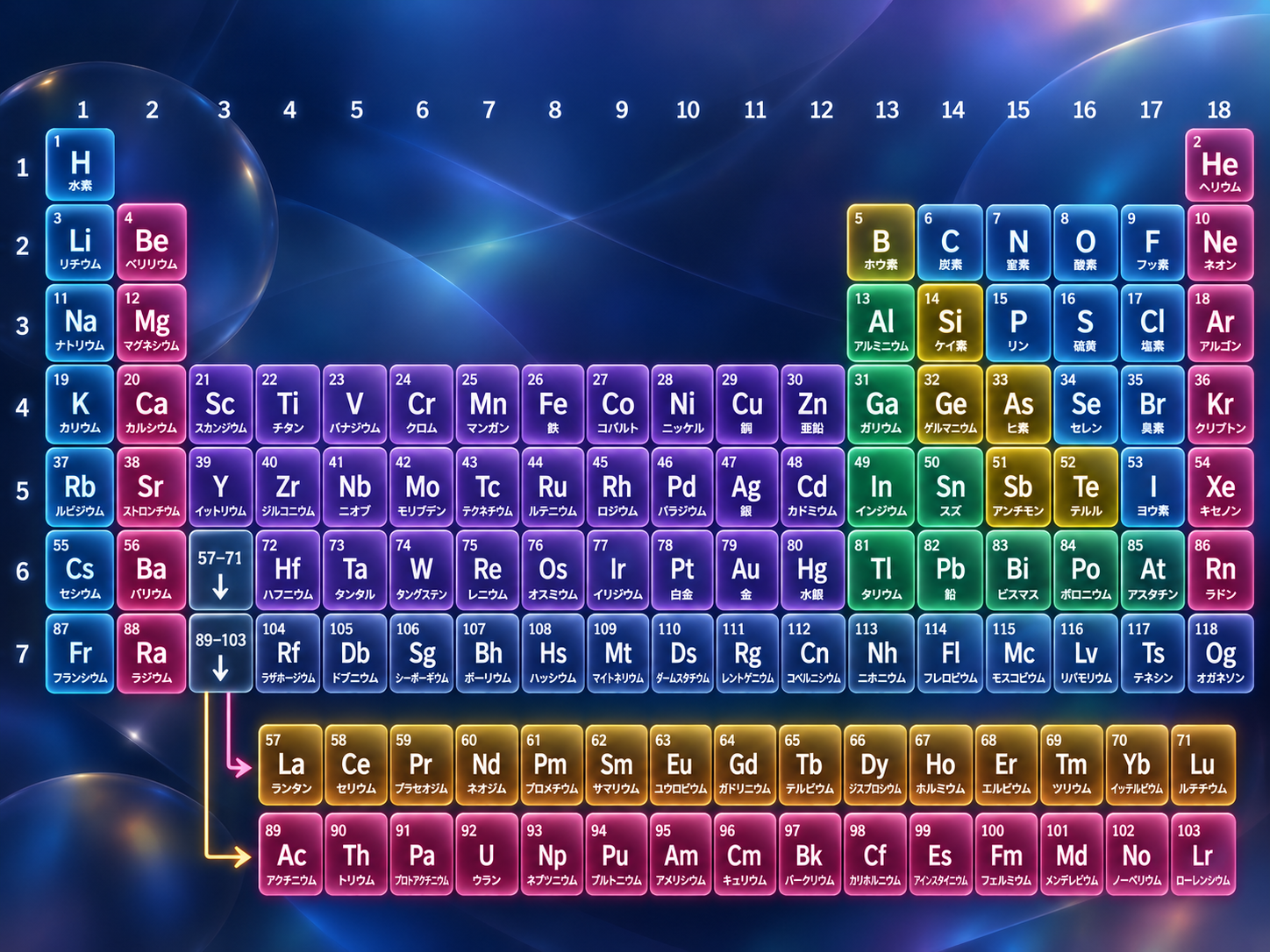Screen dimensions: 1270x952
Task: Click the Magnesium (Mg) tile
Action: click(x=152, y=323)
